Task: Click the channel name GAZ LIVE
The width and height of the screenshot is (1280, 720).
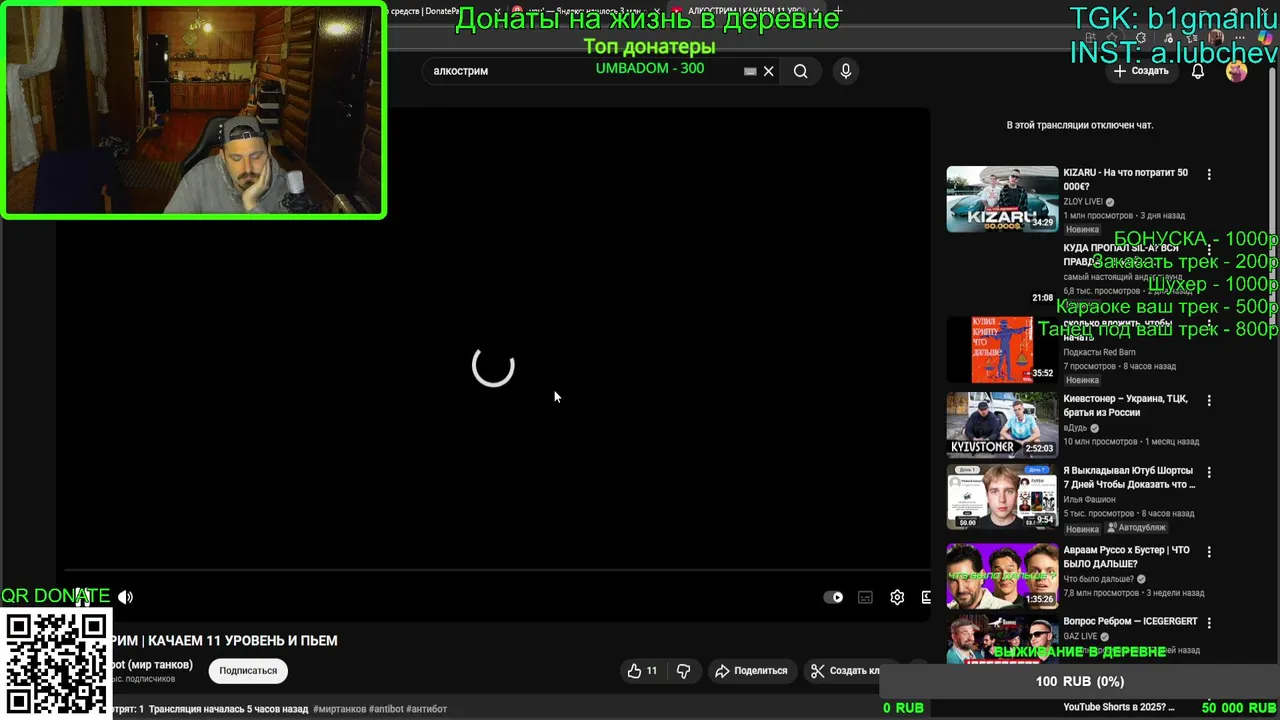Action: coord(1080,636)
